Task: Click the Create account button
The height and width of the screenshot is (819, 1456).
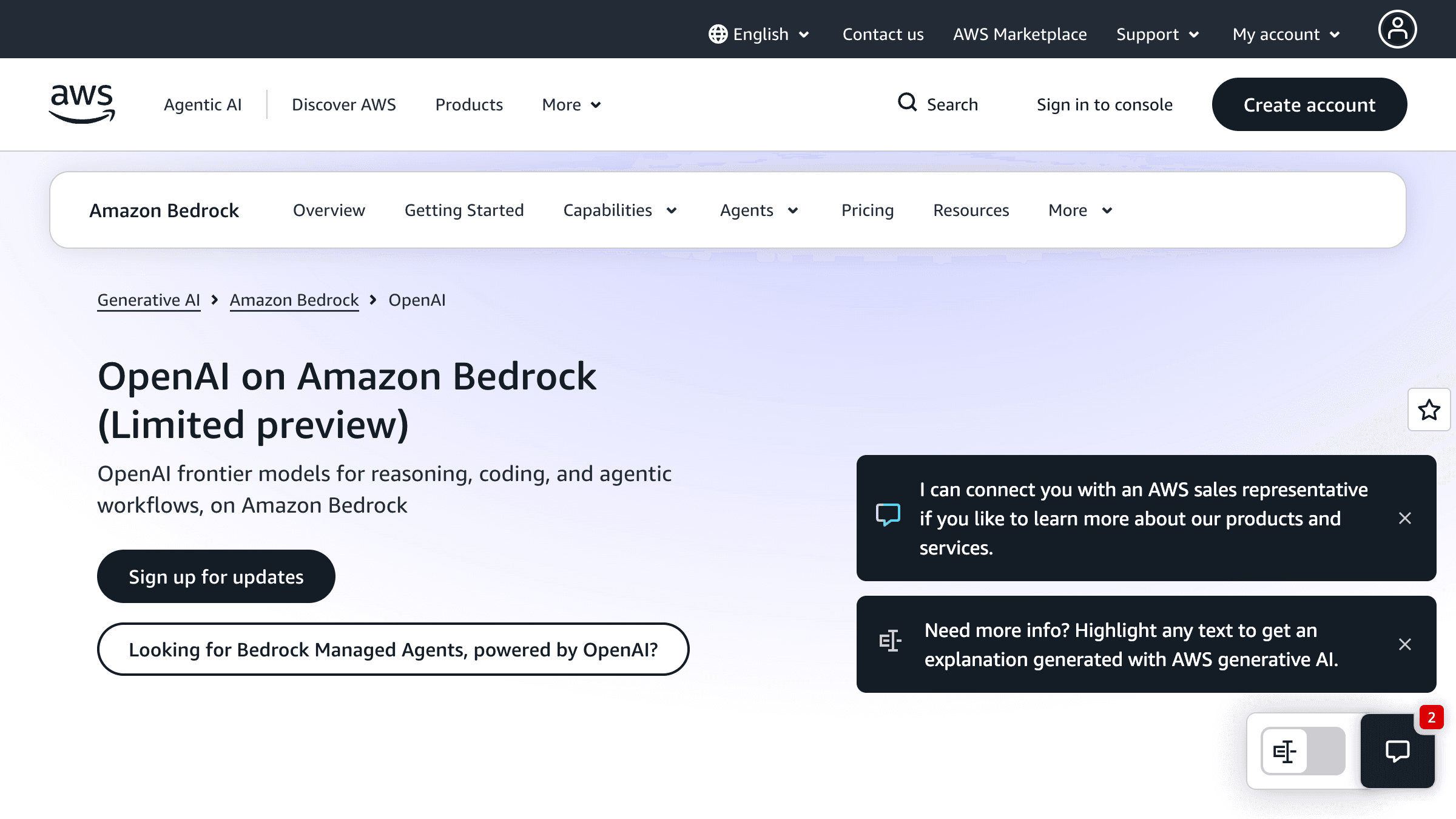Action: (1309, 104)
